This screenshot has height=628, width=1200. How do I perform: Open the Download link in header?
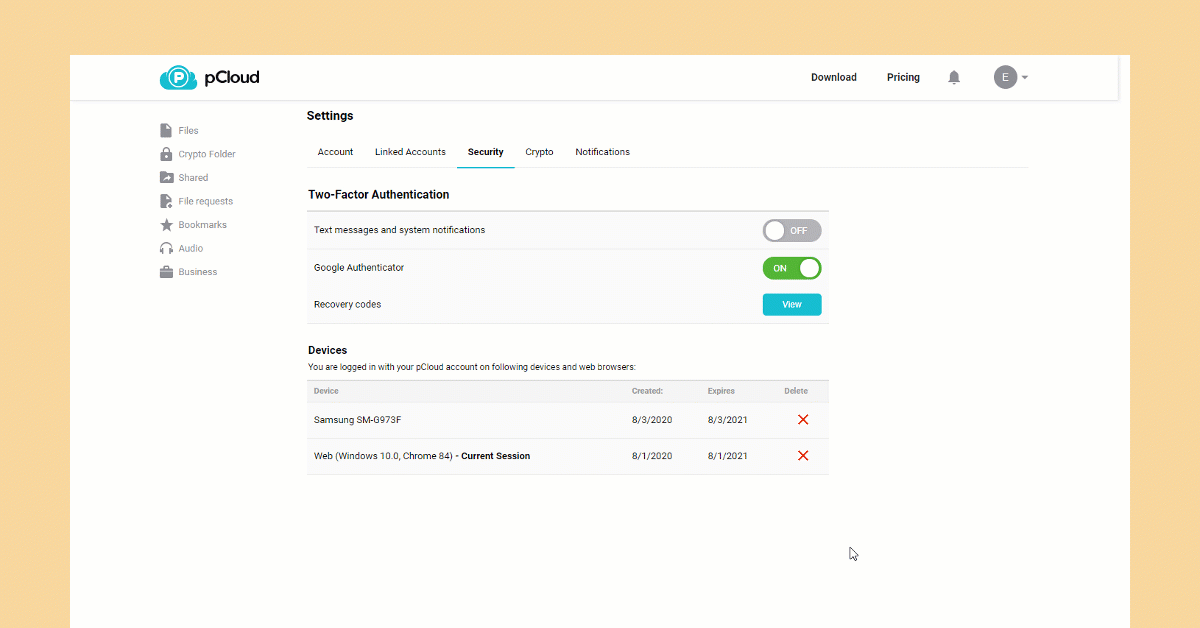click(x=834, y=77)
